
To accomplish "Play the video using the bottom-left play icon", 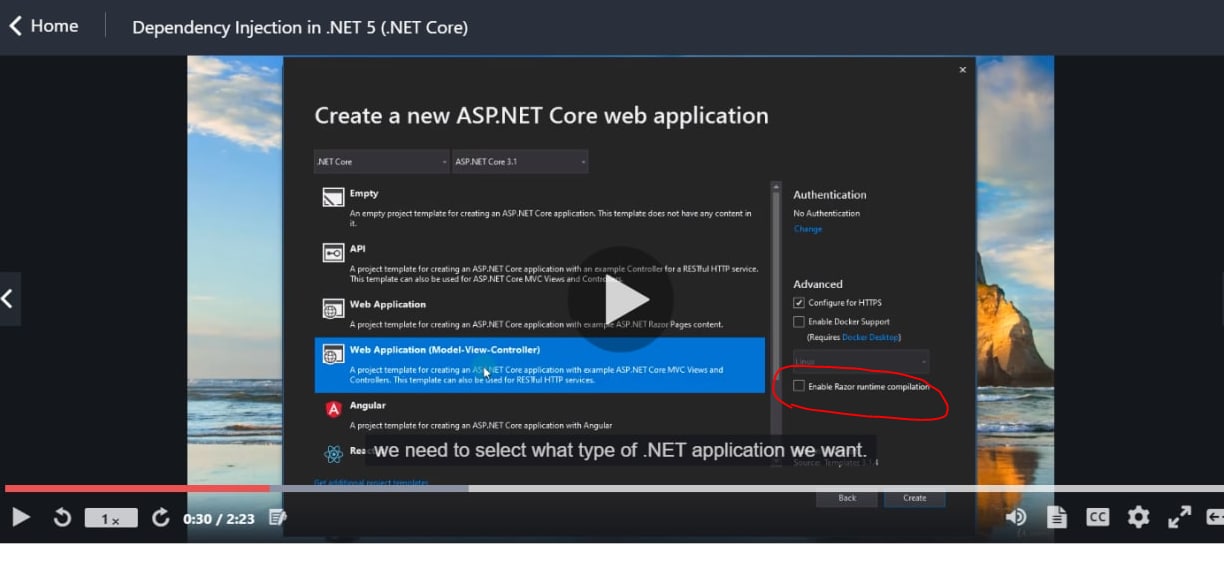I will tap(20, 517).
